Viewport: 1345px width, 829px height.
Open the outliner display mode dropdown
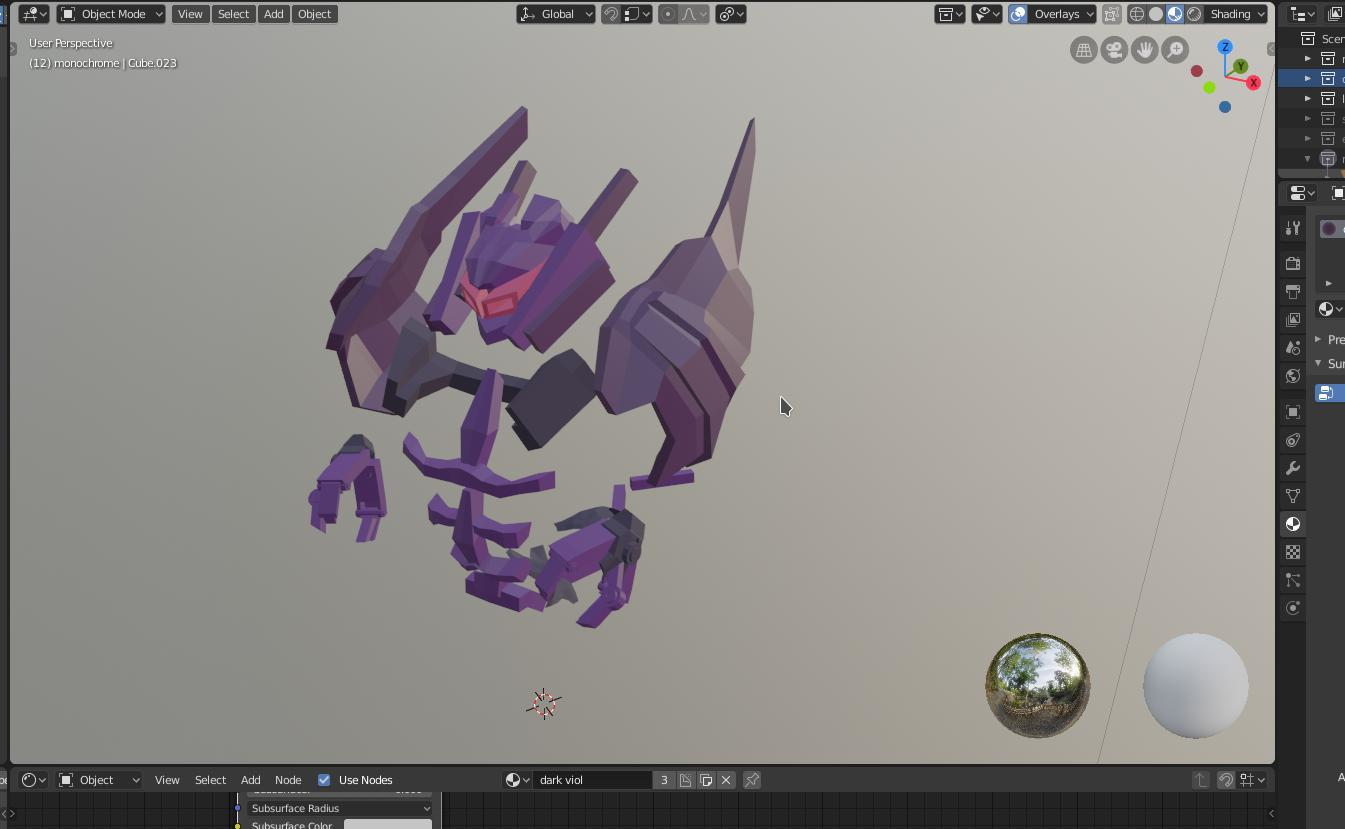pos(1301,14)
